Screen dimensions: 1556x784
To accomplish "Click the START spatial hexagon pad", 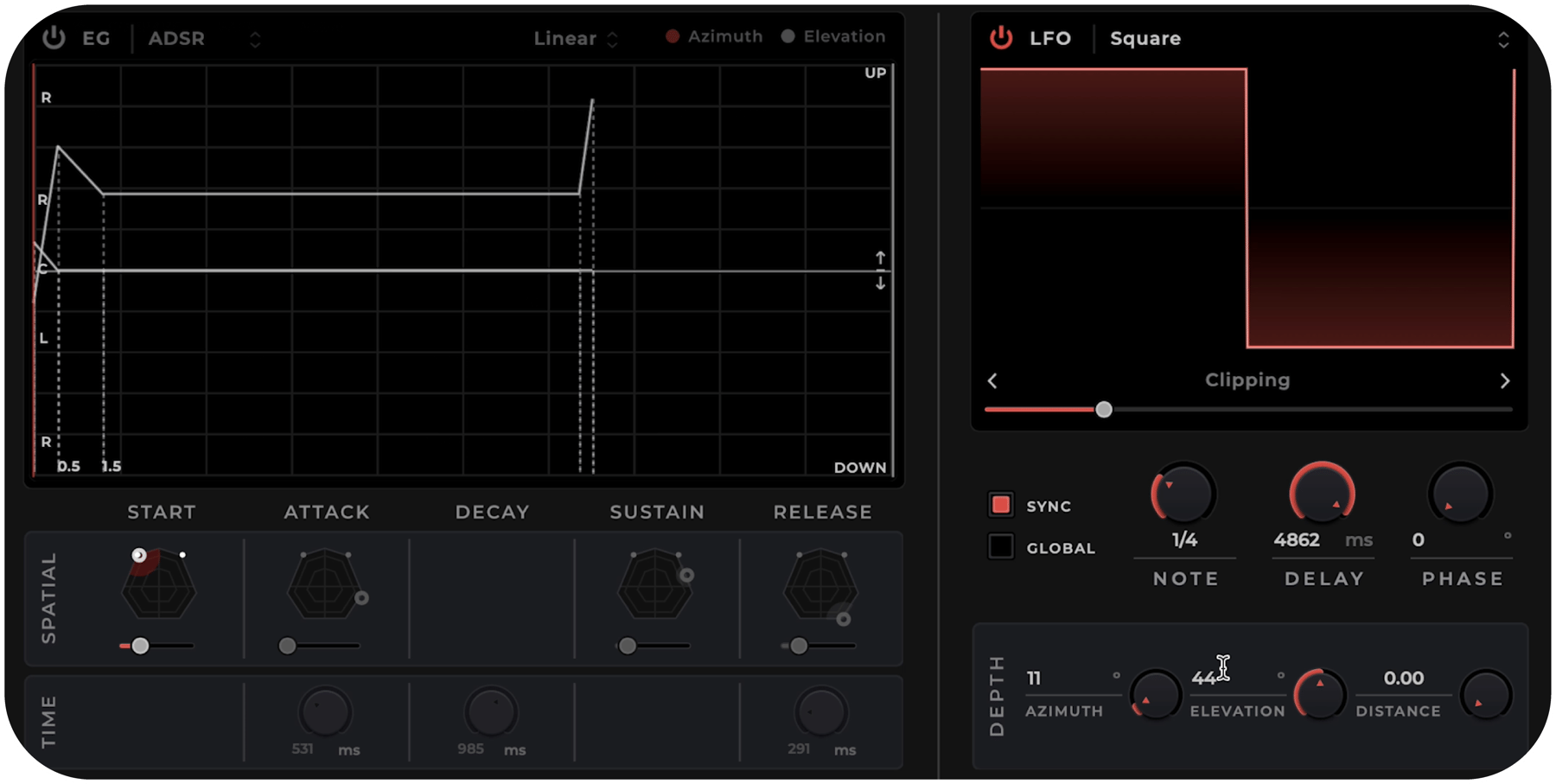I will coord(158,587).
